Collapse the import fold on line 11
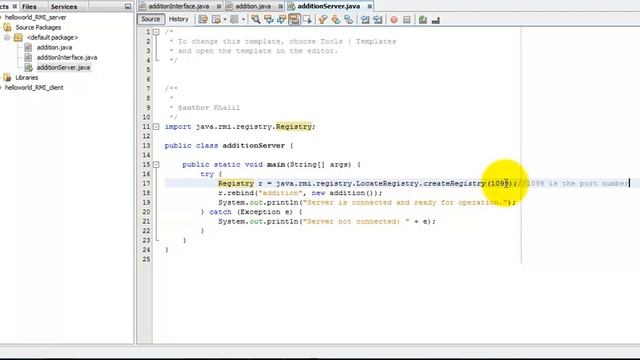 coord(156,127)
